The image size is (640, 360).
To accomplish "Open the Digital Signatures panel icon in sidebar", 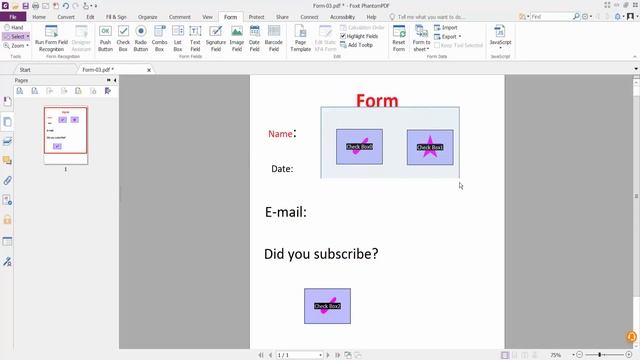I will (x=7, y=262).
